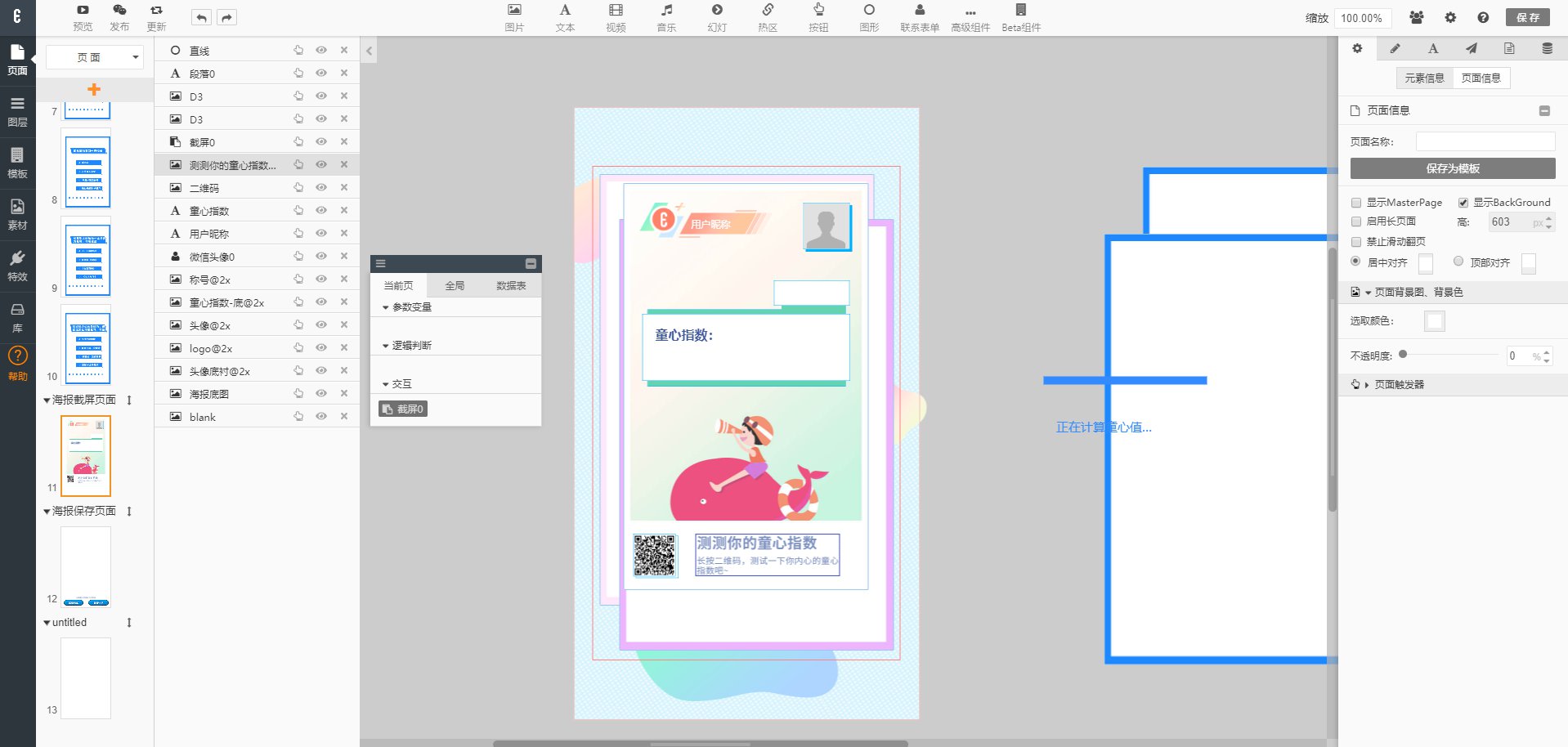
Task: Open the 选取颜色 color swatch
Action: pyautogui.click(x=1435, y=321)
